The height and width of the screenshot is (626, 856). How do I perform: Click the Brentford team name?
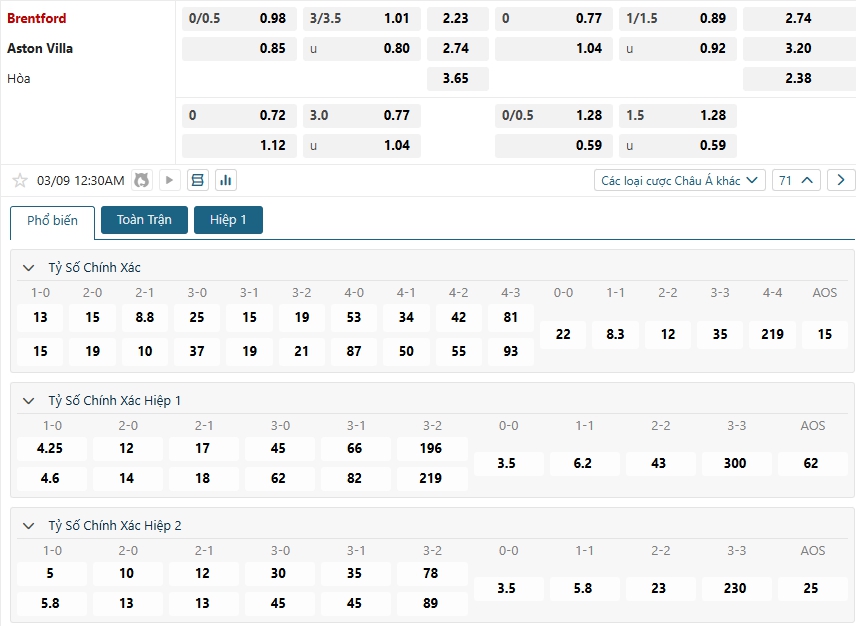coord(37,18)
